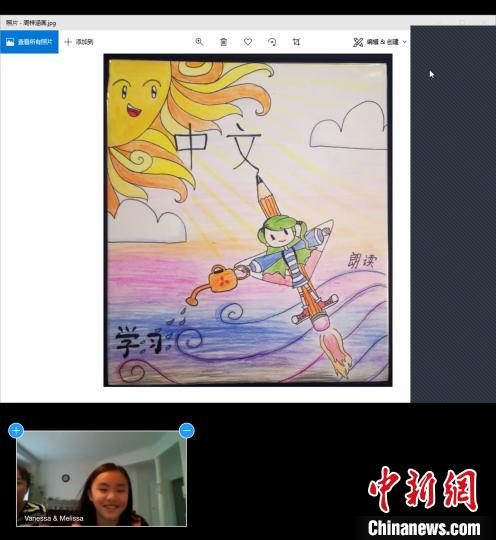Open the 'See all photos' button
The height and width of the screenshot is (540, 496).
pyautogui.click(x=29, y=42)
